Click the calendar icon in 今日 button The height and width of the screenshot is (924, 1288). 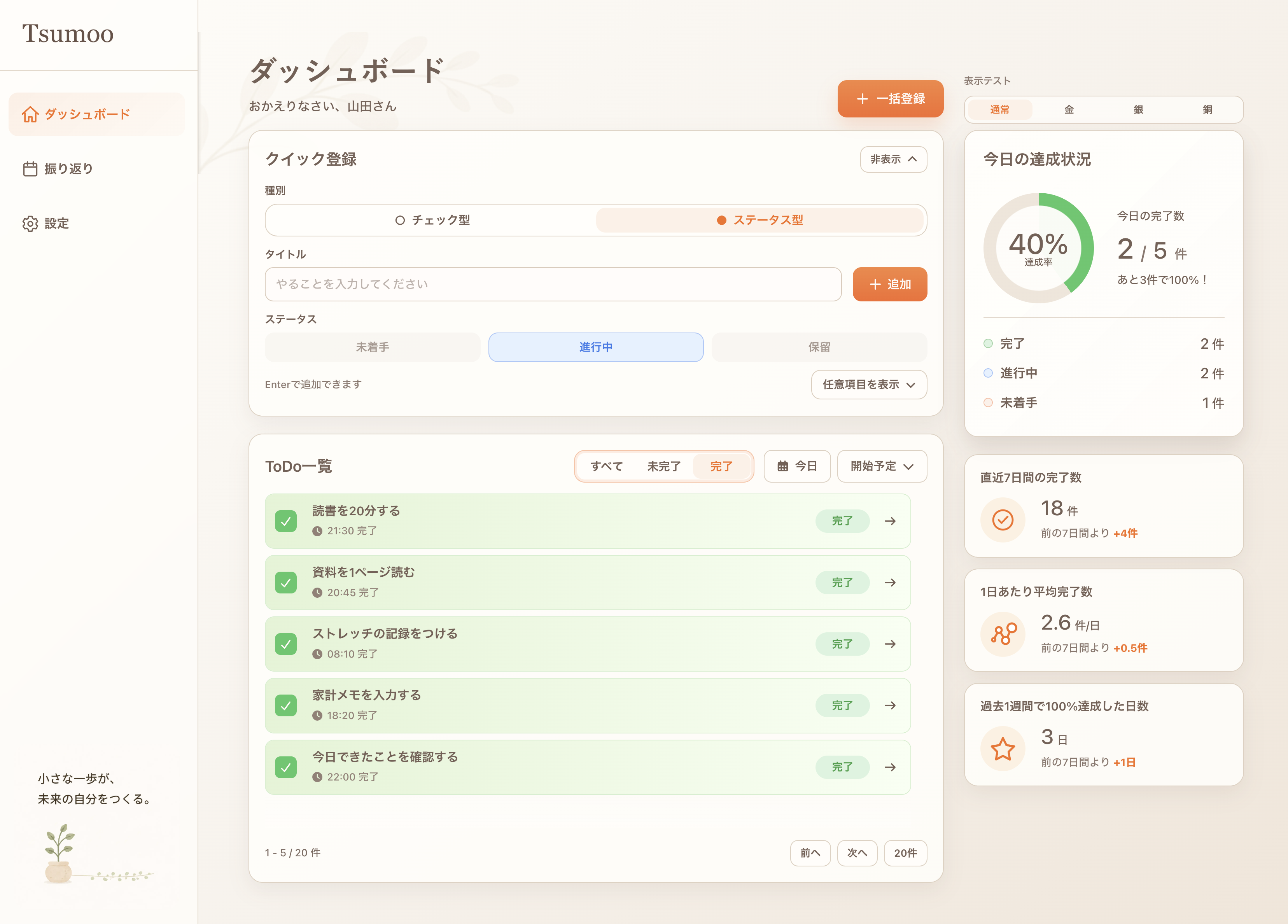click(x=782, y=466)
